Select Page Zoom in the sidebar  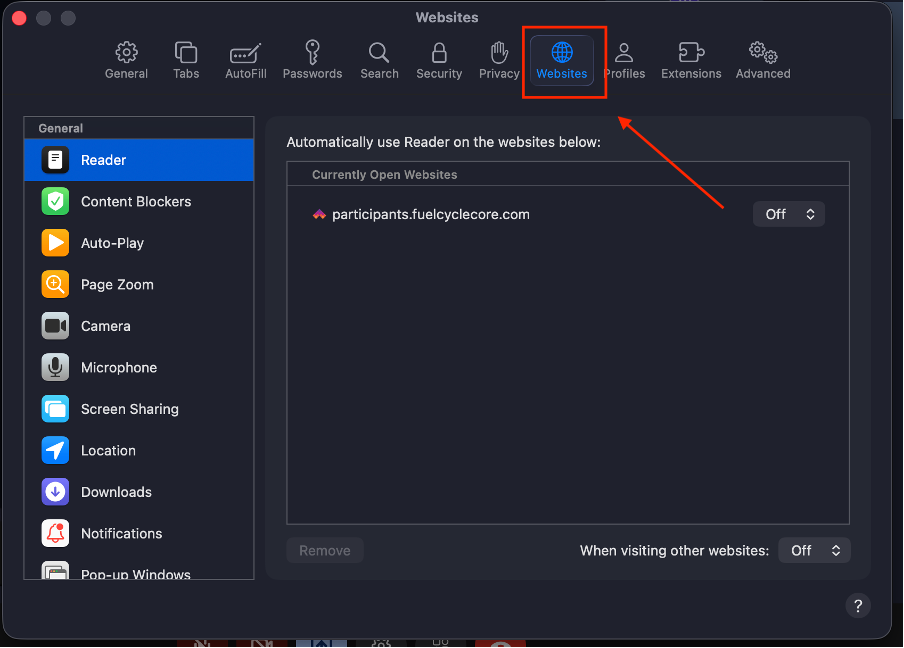[x=117, y=285]
